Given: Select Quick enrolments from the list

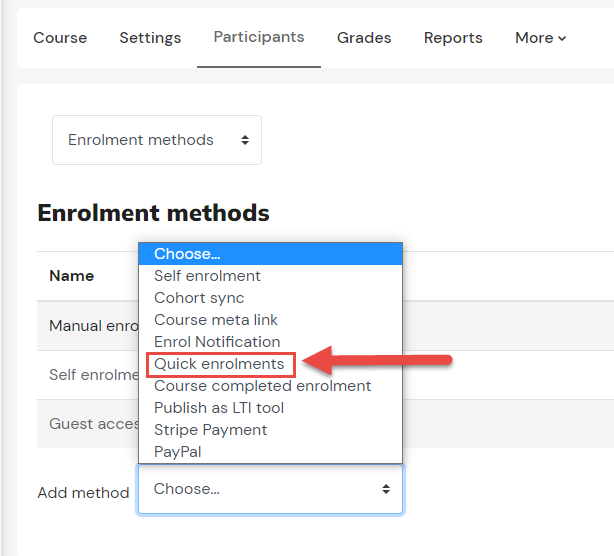Looking at the screenshot, I should point(220,364).
